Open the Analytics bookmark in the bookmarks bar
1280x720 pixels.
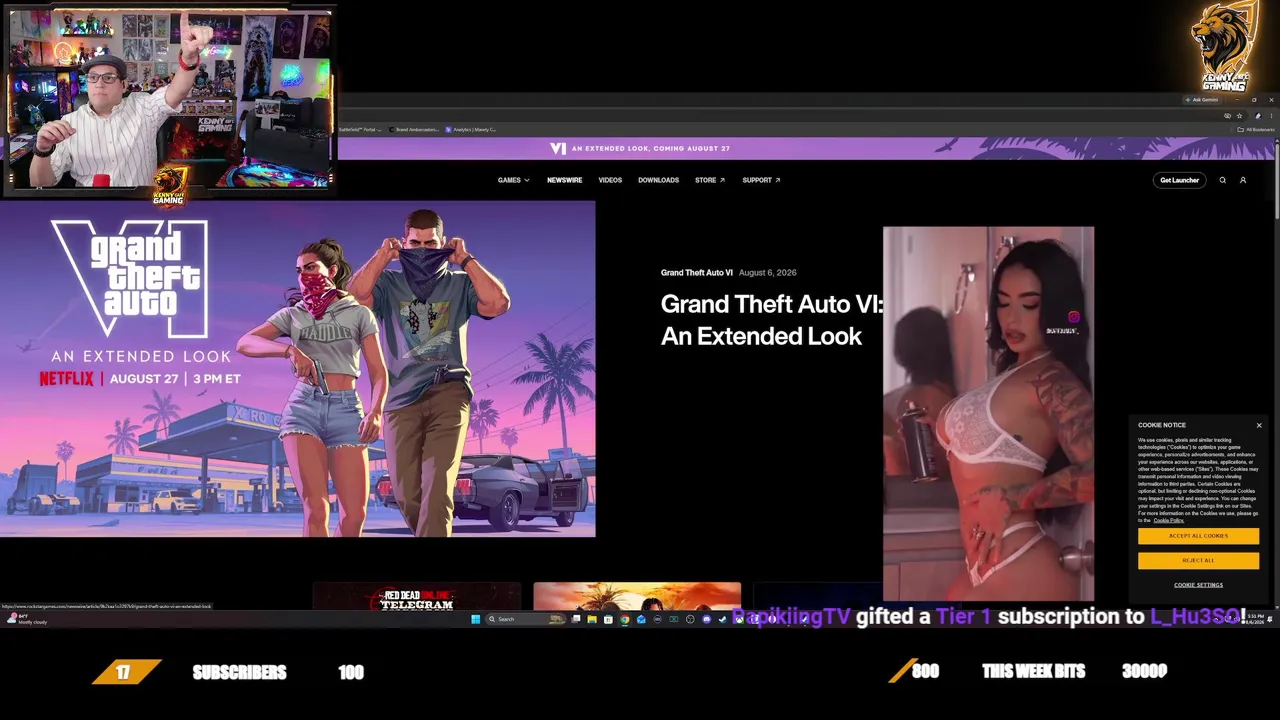(470, 129)
